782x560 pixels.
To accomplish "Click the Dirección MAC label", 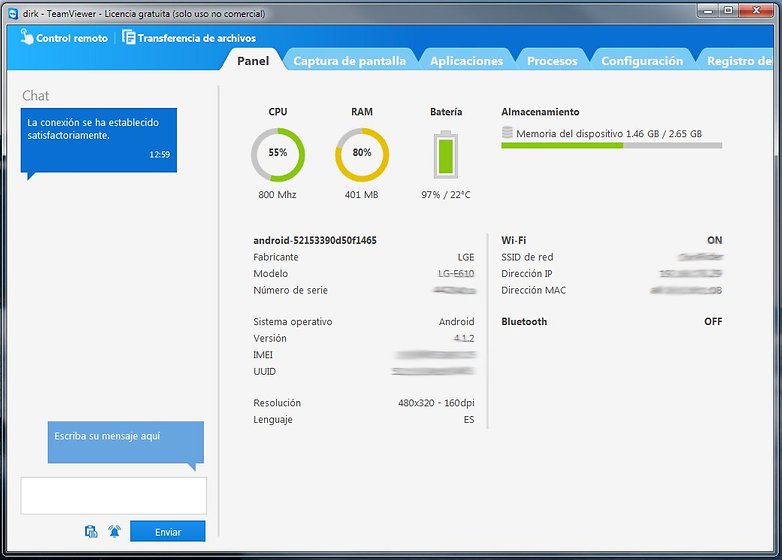I will point(534,290).
